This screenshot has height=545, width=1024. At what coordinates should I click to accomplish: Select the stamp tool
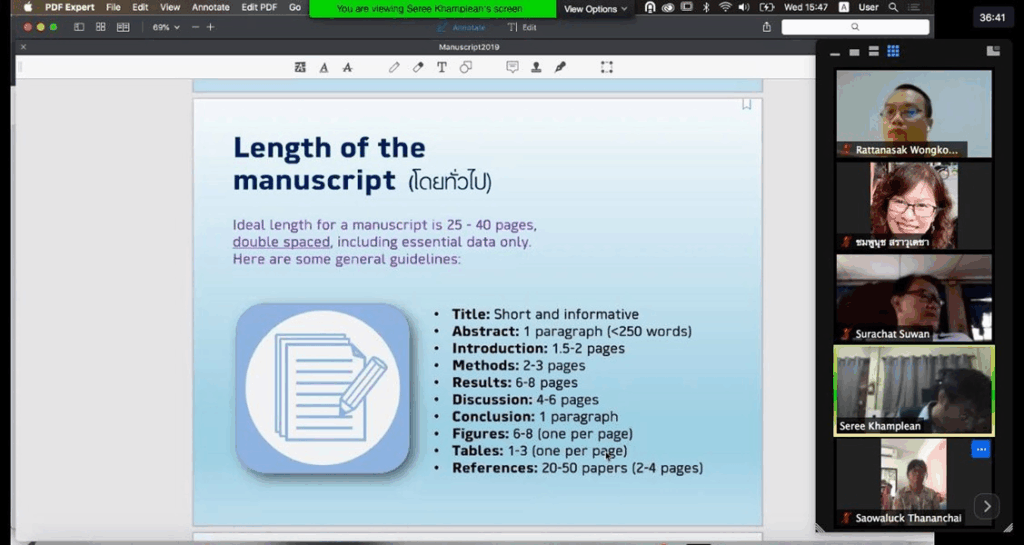click(536, 67)
